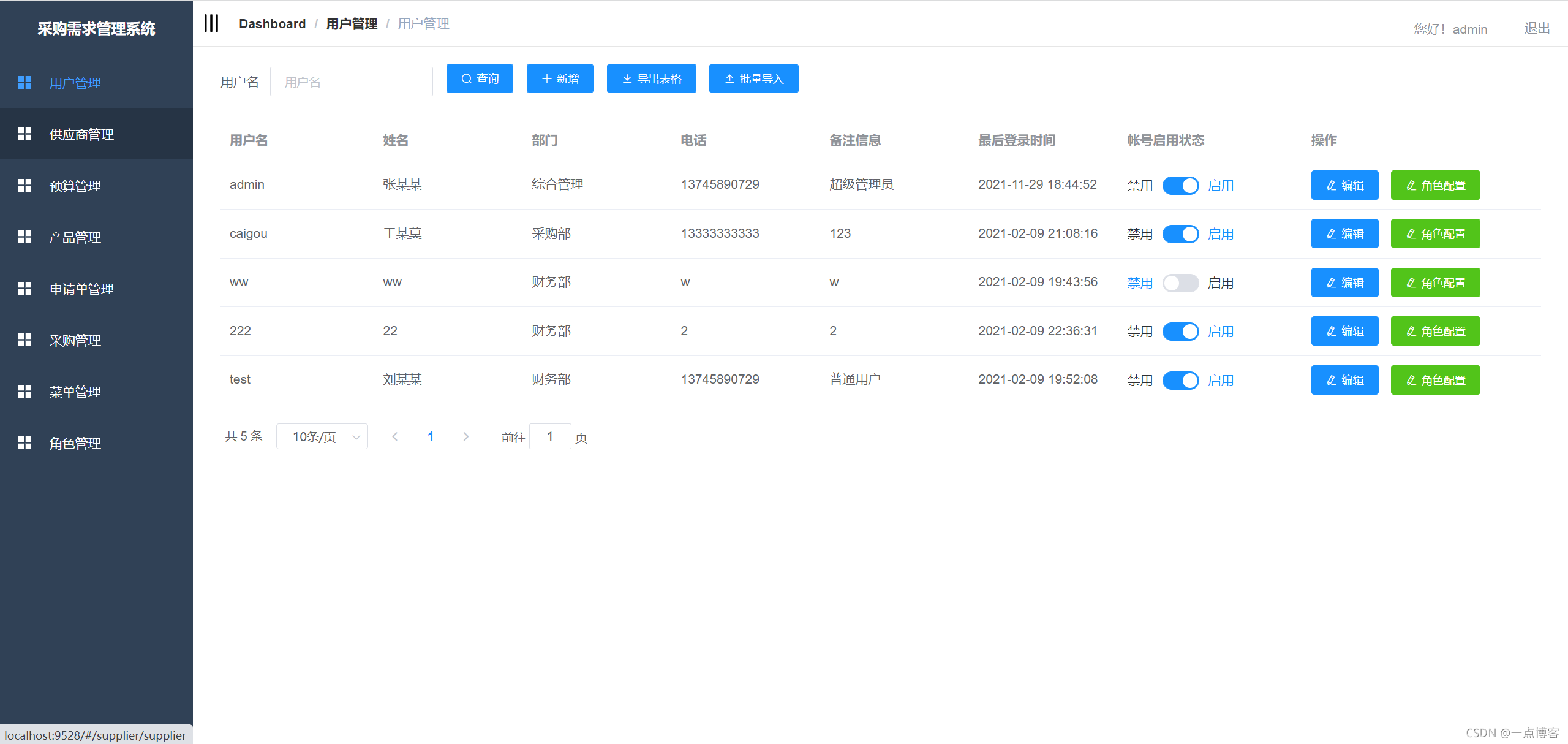1568x744 pixels.
Task: Open 角色配置 for caigou
Action: 1435,233
